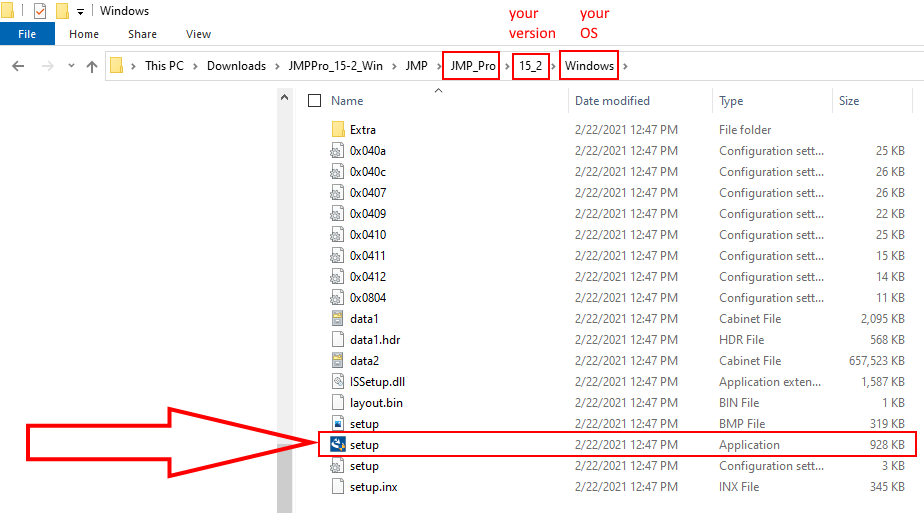
Task: Select the data2 file name
Action: tap(364, 360)
